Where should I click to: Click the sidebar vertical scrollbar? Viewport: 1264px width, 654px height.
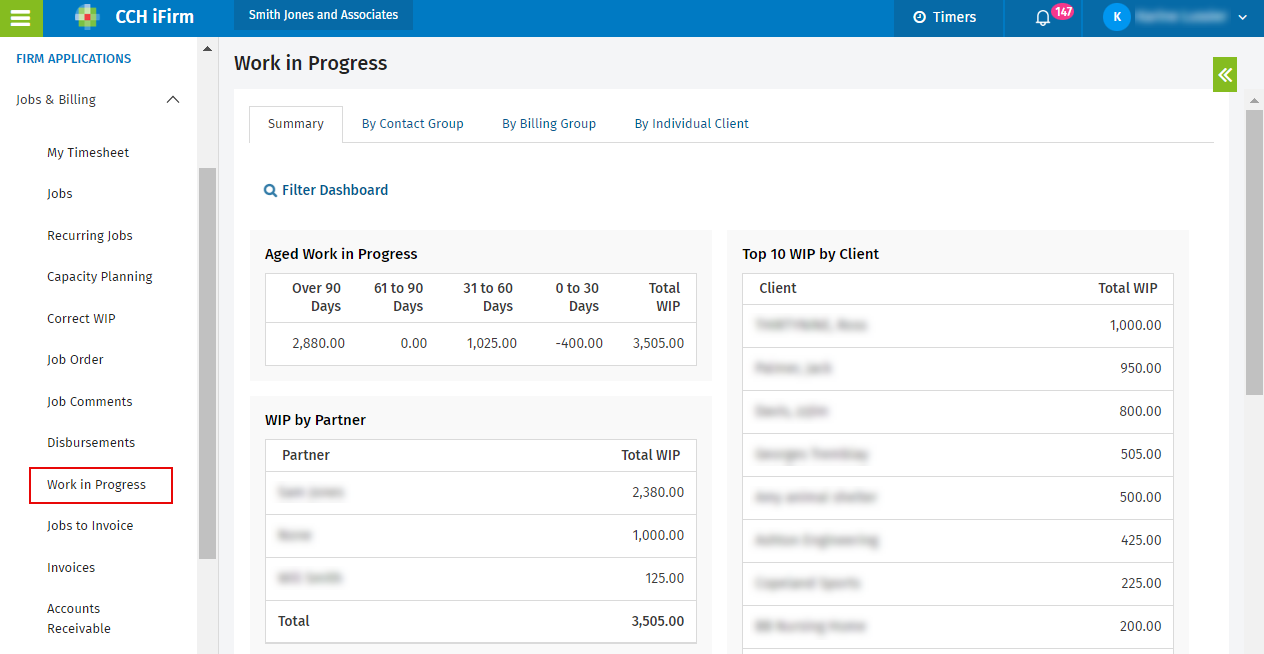pos(207,362)
